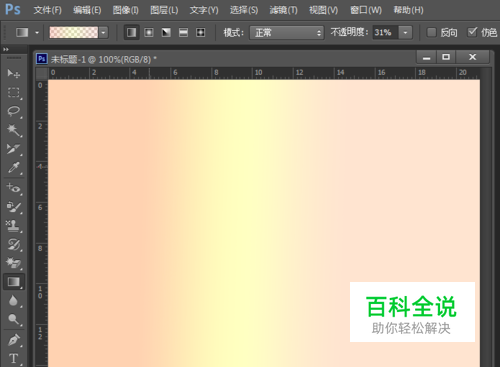This screenshot has height=367, width=500.
Task: Select the Move tool
Action: click(14, 73)
